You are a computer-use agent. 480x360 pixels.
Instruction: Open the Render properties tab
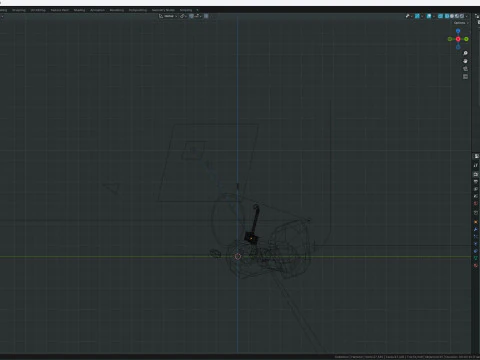point(476,174)
